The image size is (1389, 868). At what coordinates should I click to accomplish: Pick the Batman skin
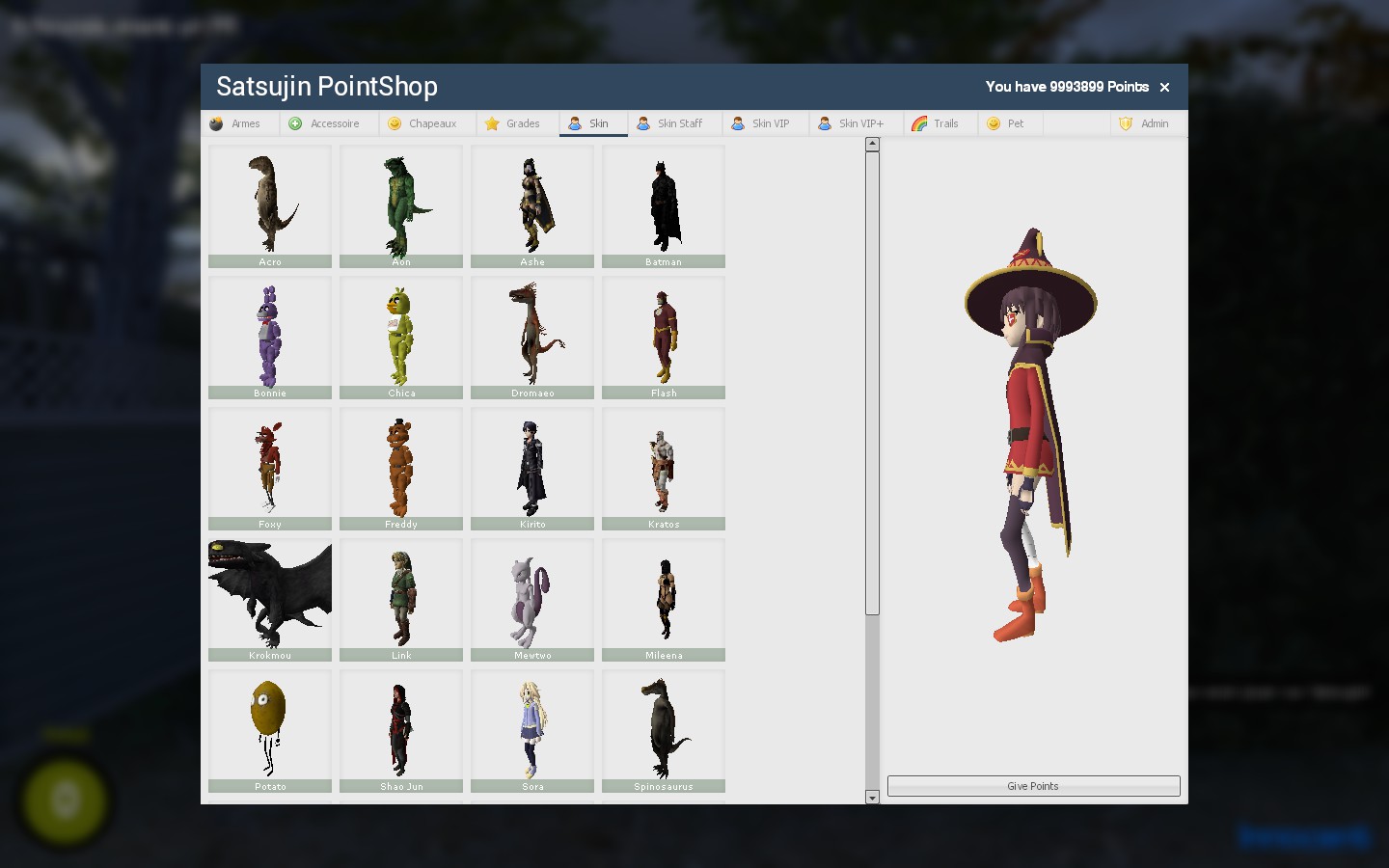[664, 206]
